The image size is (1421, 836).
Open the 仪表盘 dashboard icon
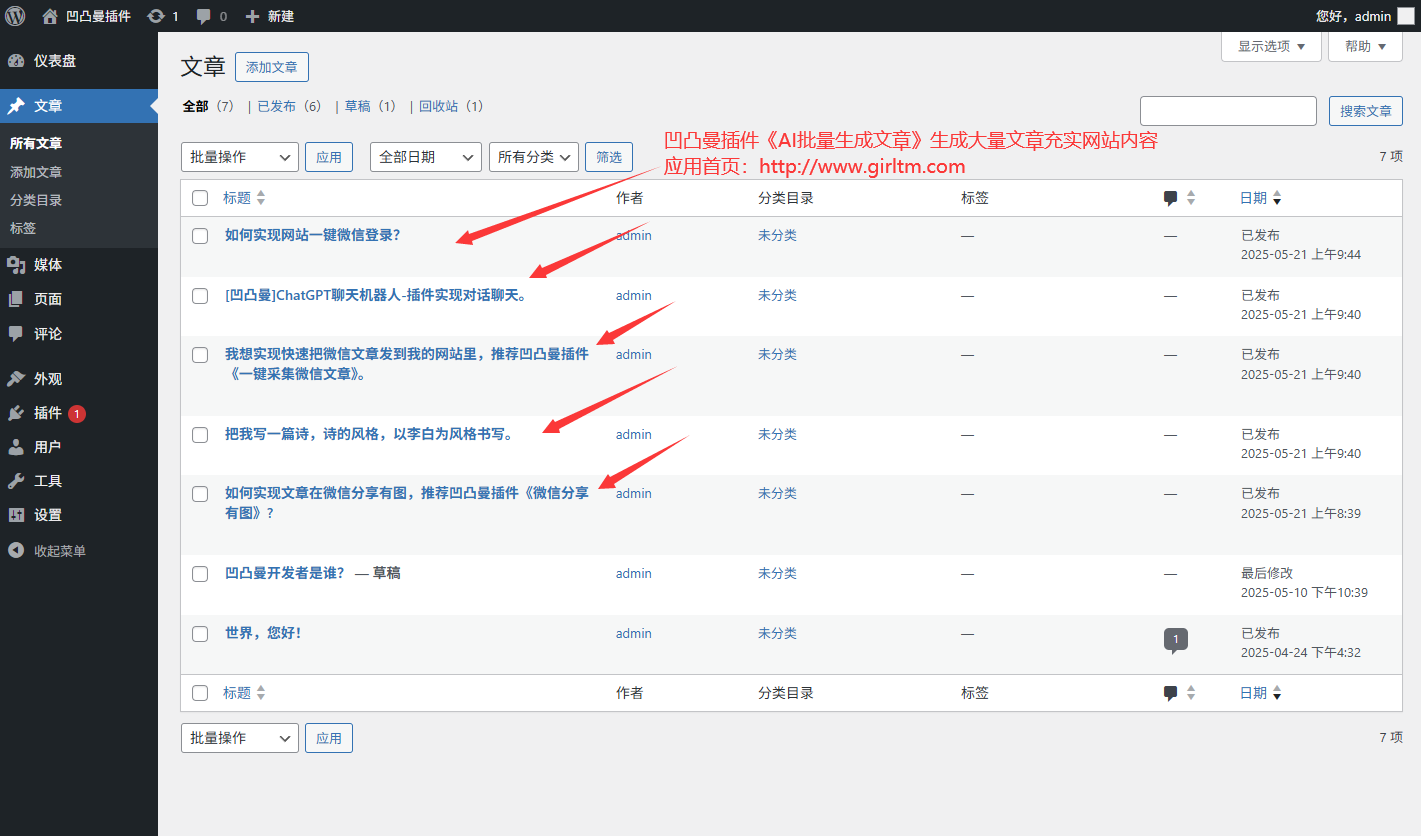[x=16, y=61]
